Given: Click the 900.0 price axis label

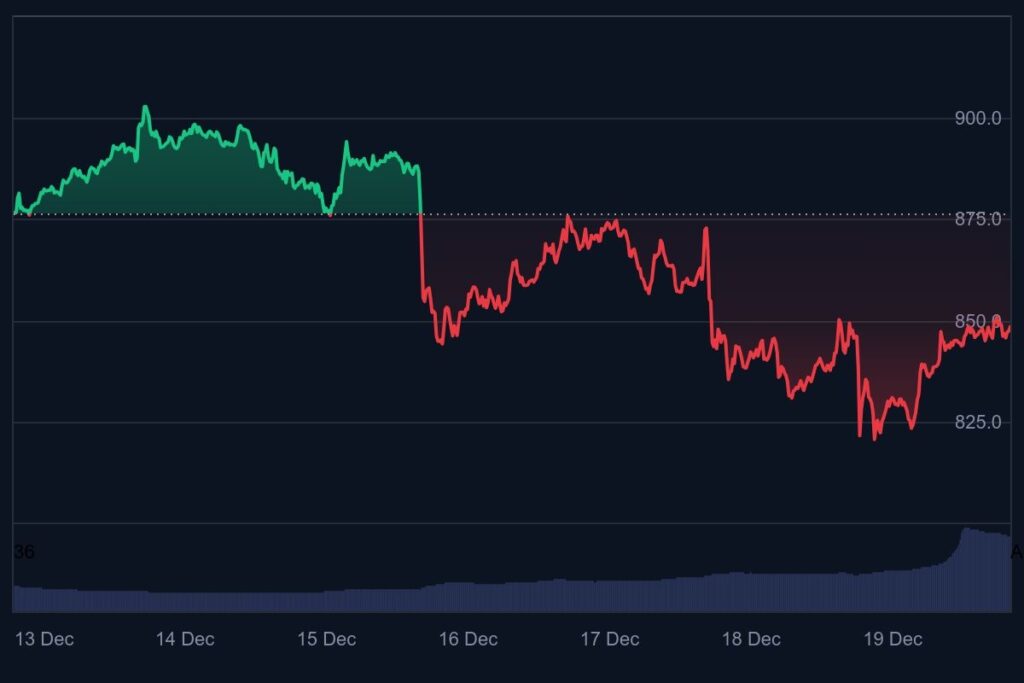Looking at the screenshot, I should coord(979,118).
